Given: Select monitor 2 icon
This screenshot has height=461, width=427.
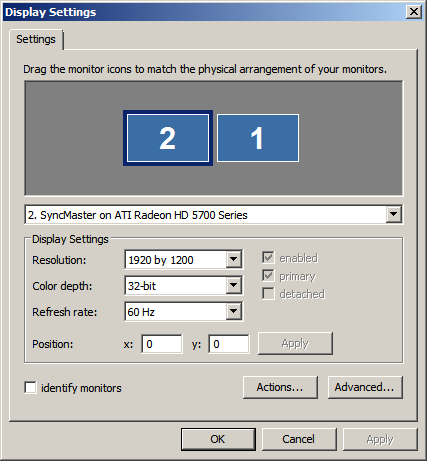Looking at the screenshot, I should coord(168,138).
